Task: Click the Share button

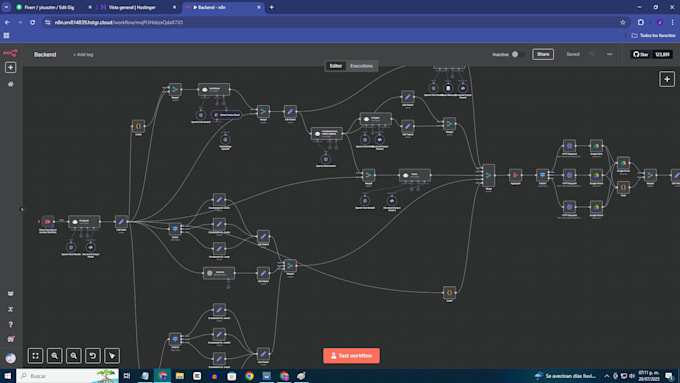Action: pyautogui.click(x=543, y=54)
